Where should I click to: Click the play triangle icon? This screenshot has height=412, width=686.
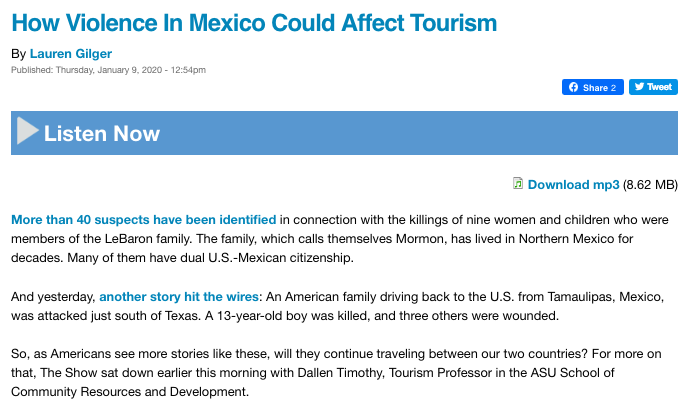(x=27, y=131)
